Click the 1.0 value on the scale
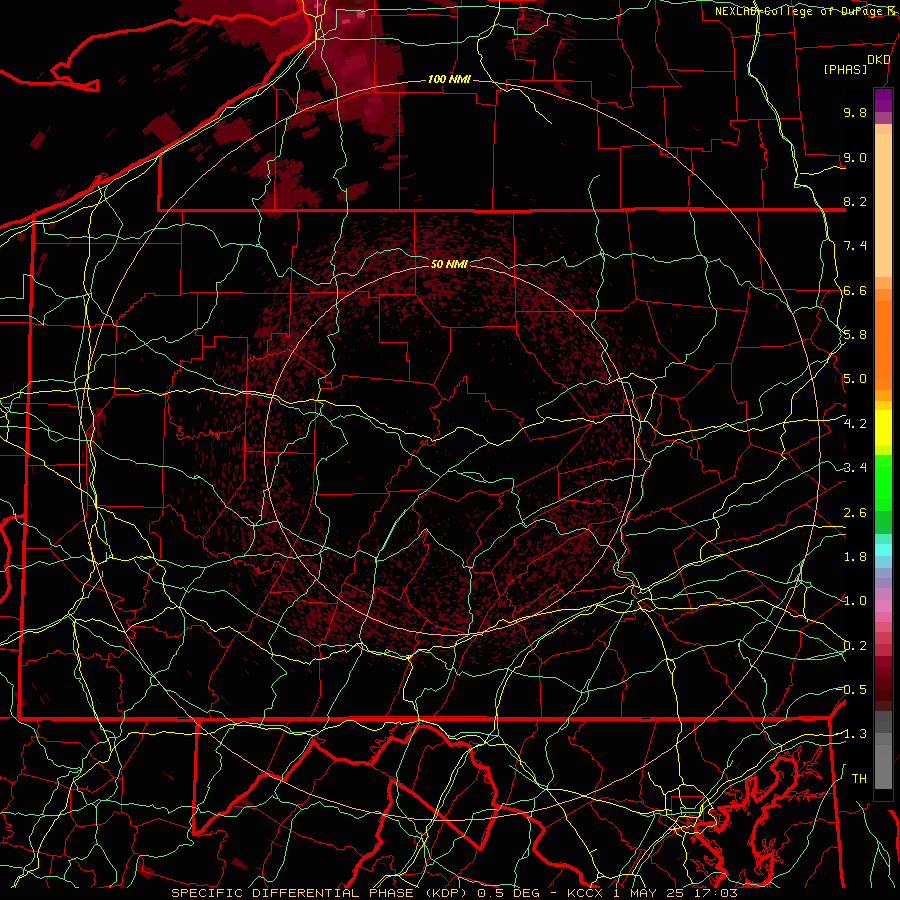Screen dimensions: 900x900 coord(855,601)
